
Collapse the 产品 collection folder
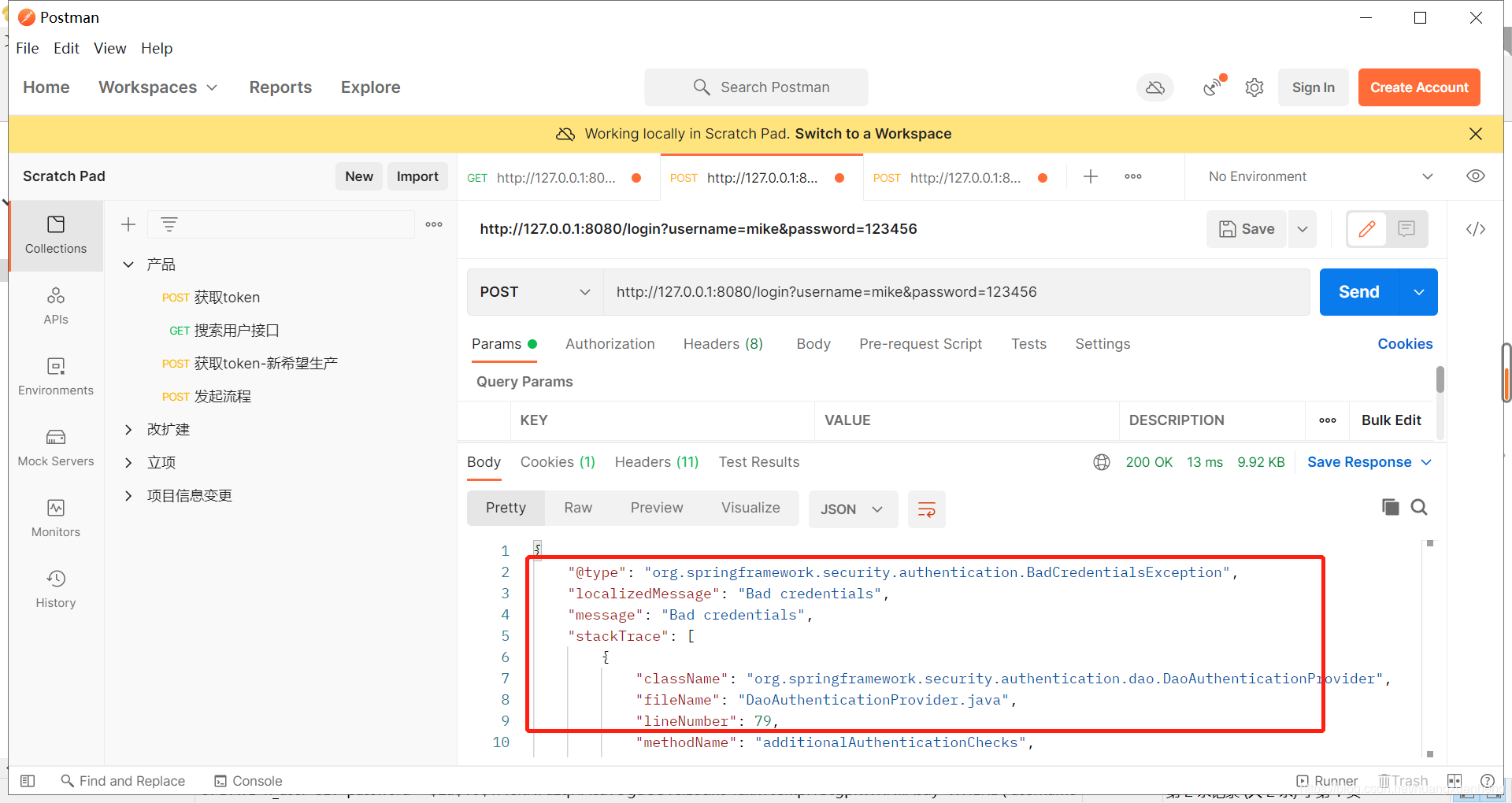point(128,265)
